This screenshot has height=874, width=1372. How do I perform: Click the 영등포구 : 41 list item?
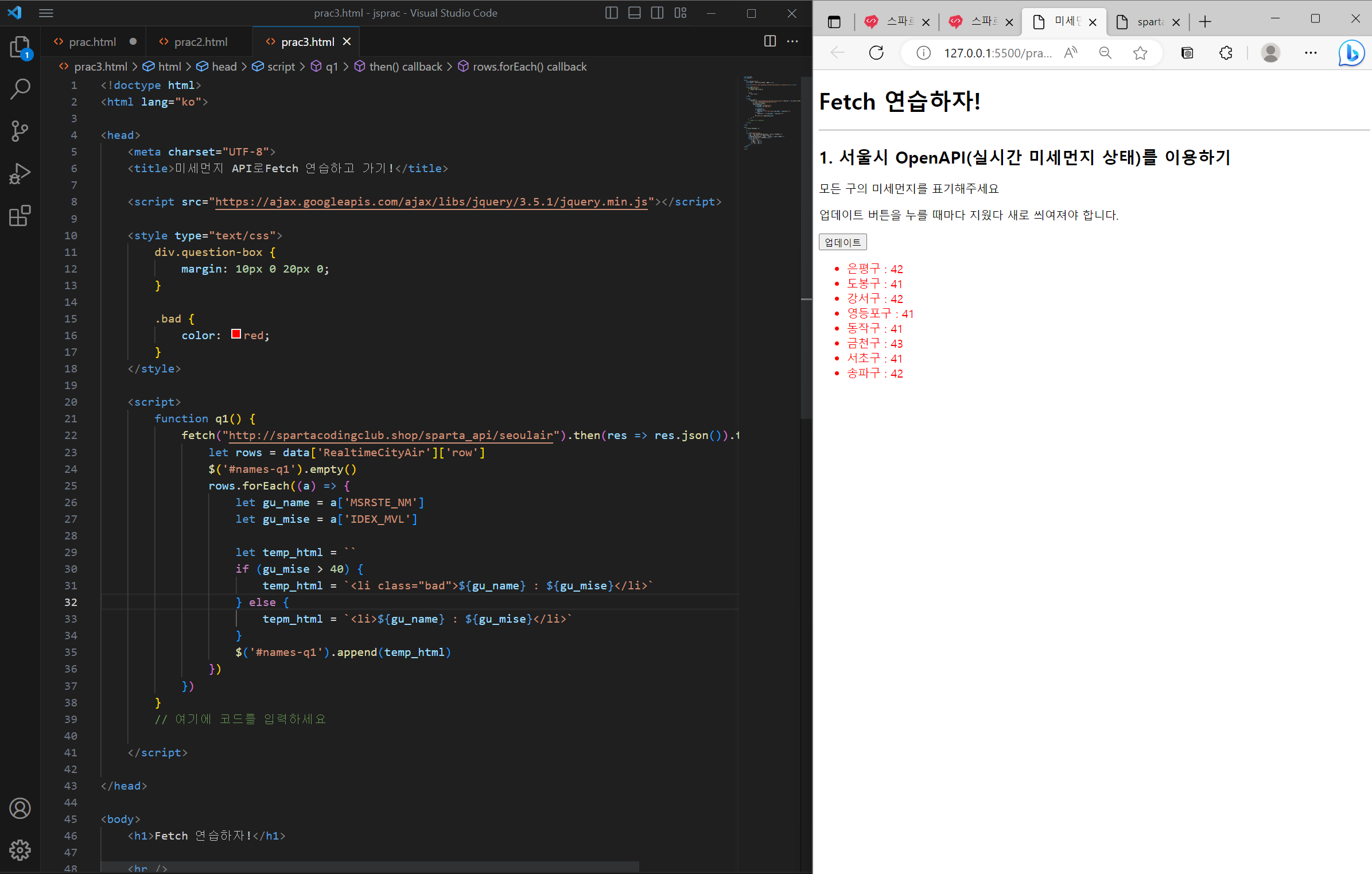pyautogui.click(x=880, y=313)
